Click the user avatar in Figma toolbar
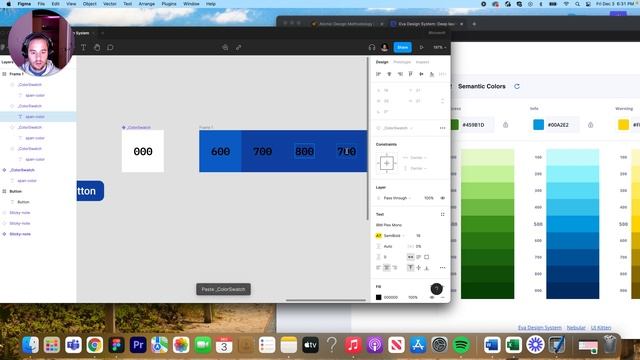Screen dimensions: 640x360 tap(384, 47)
